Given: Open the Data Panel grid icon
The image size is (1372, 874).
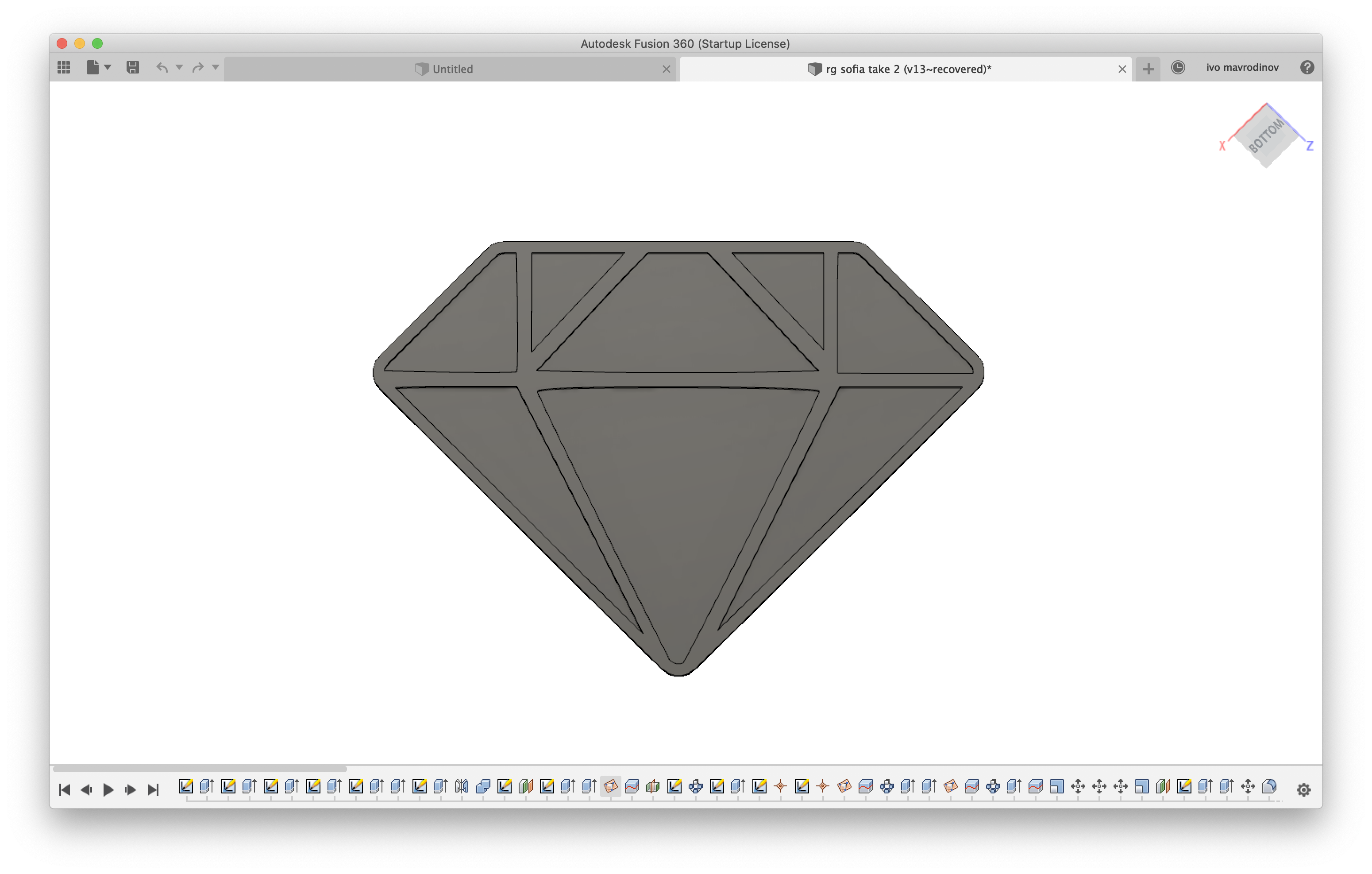Looking at the screenshot, I should (64, 67).
